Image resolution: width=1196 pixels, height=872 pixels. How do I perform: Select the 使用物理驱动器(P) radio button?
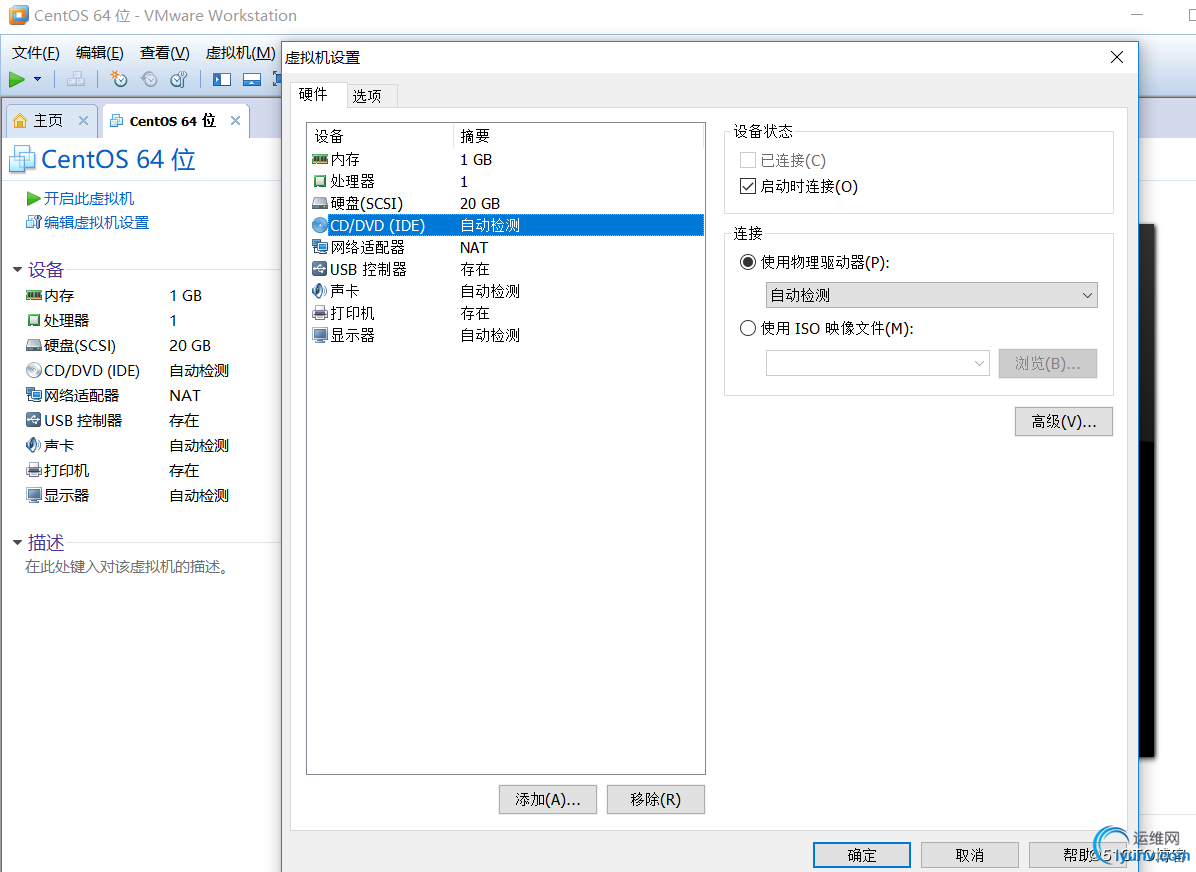(x=748, y=262)
